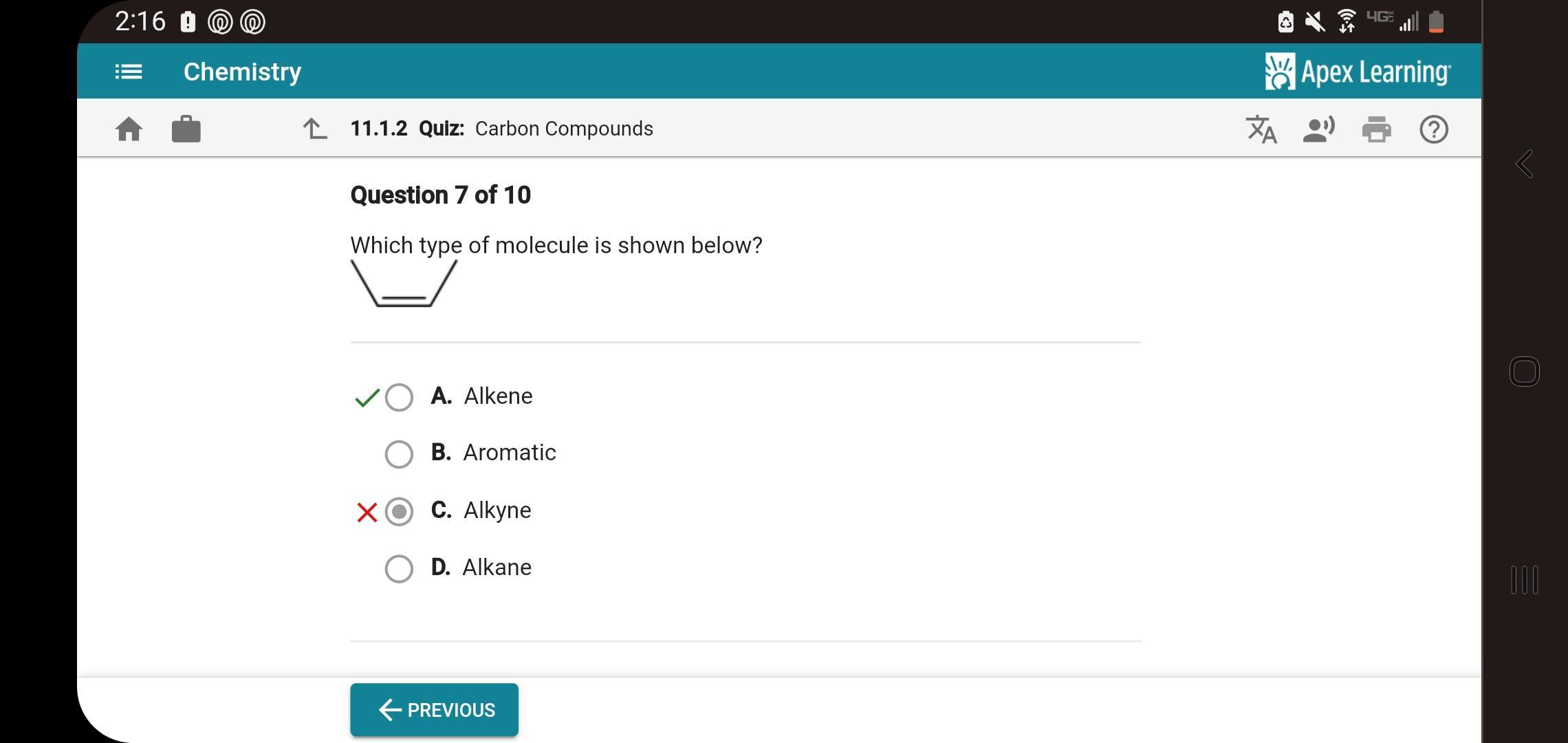
Task: Open the help question mark icon
Action: point(1434,129)
